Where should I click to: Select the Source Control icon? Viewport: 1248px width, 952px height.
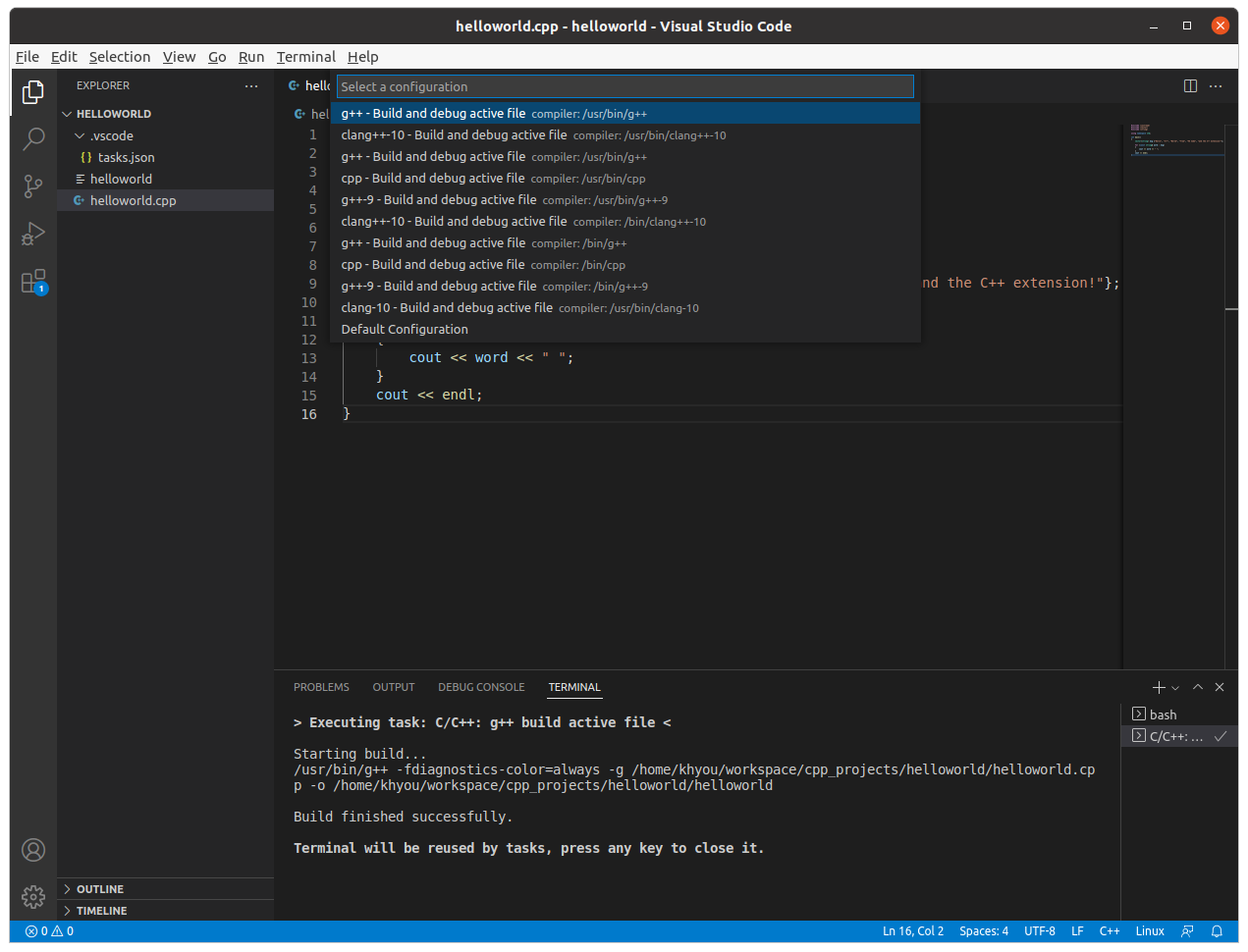tap(33, 186)
